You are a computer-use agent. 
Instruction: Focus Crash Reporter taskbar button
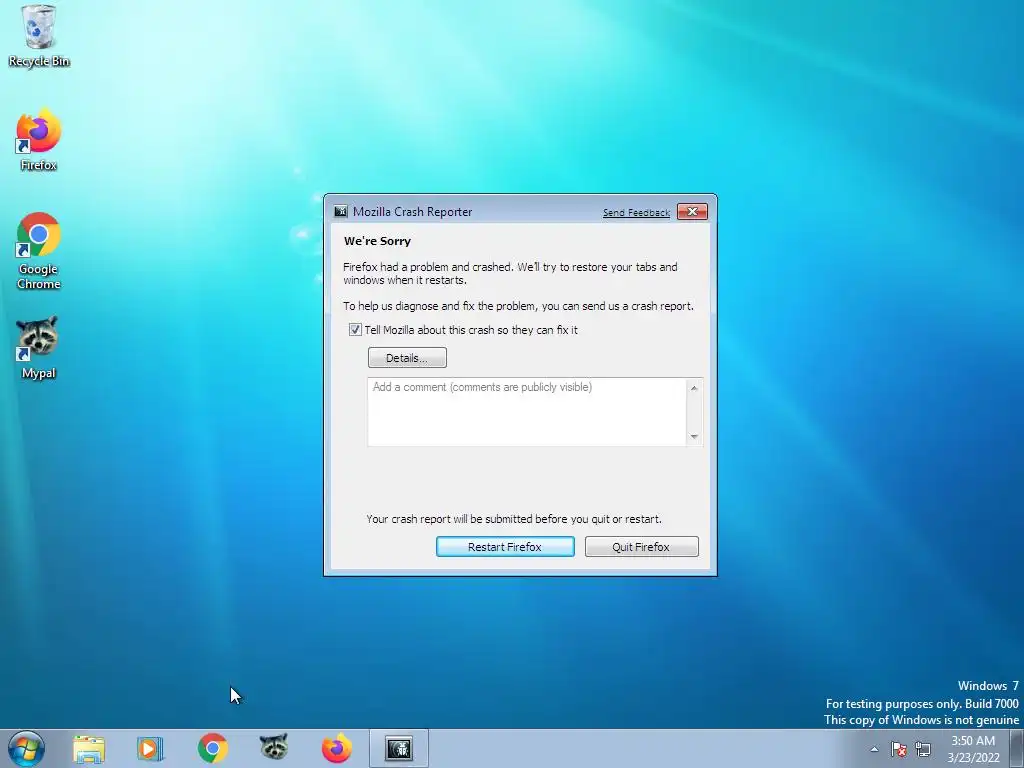399,748
